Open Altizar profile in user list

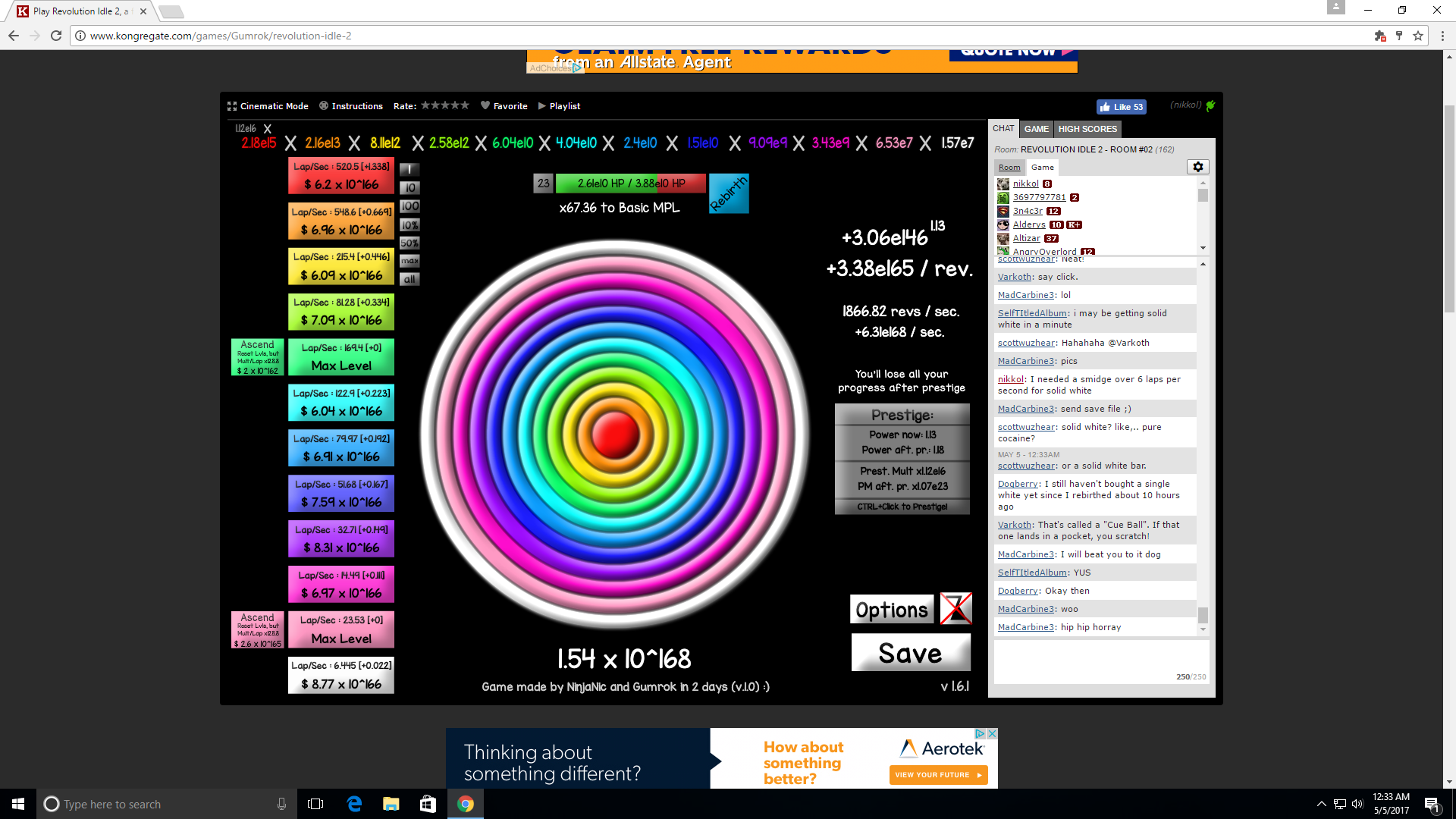[1027, 238]
